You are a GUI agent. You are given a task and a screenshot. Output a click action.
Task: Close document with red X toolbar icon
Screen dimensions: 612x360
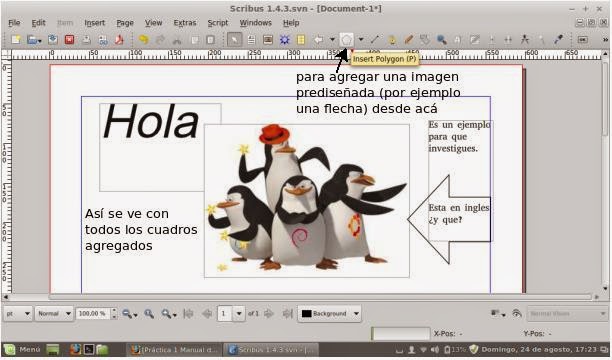pos(69,39)
